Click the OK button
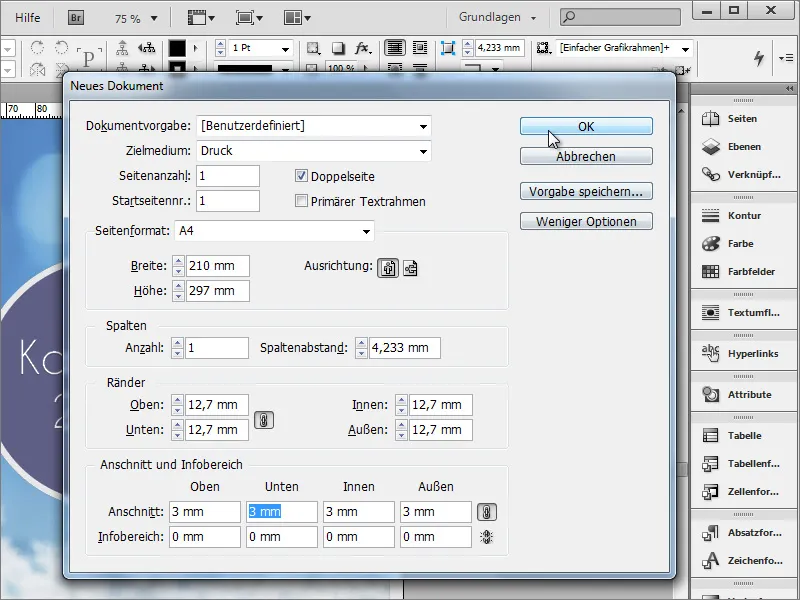 point(586,127)
